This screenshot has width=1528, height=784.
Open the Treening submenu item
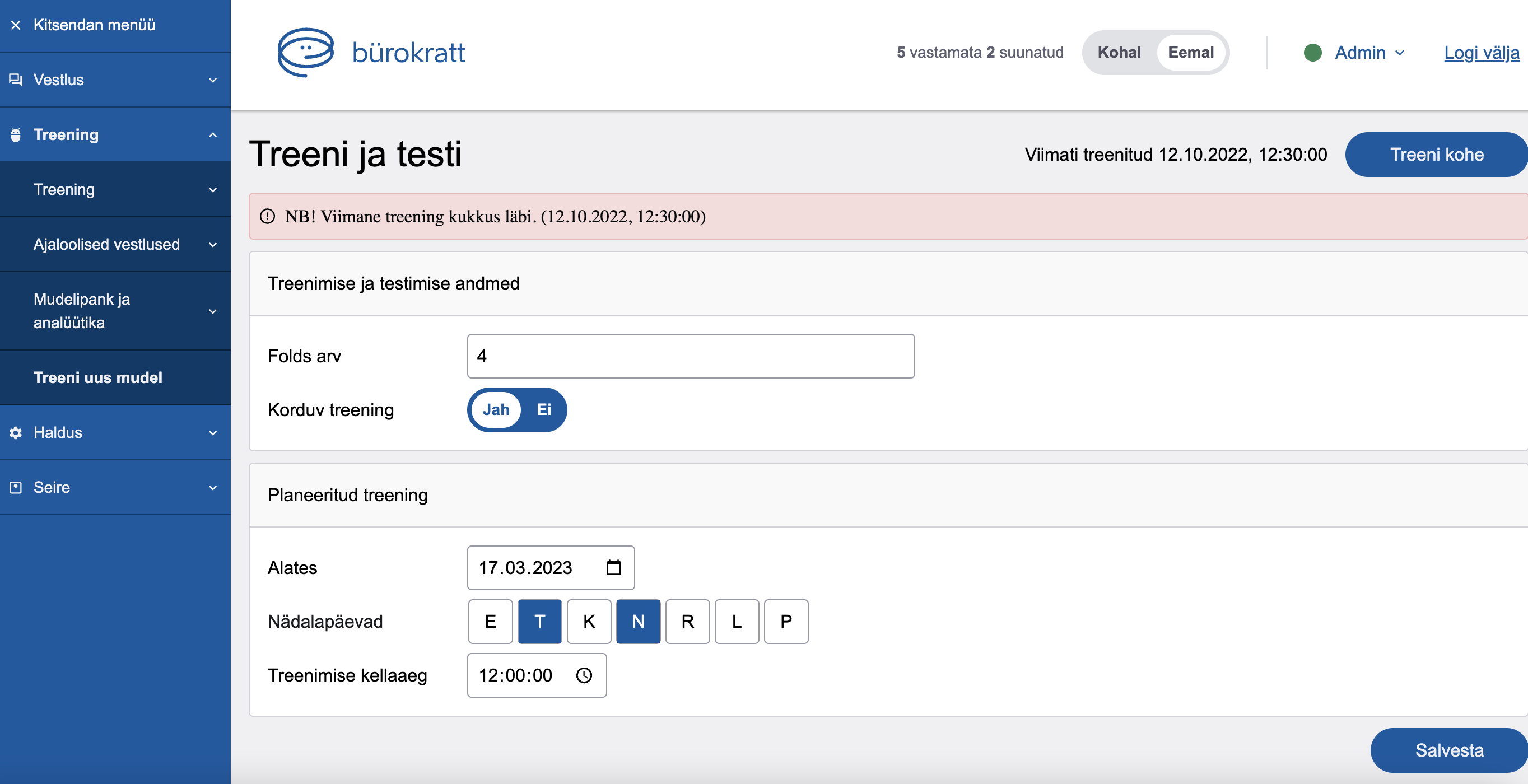tap(115, 189)
